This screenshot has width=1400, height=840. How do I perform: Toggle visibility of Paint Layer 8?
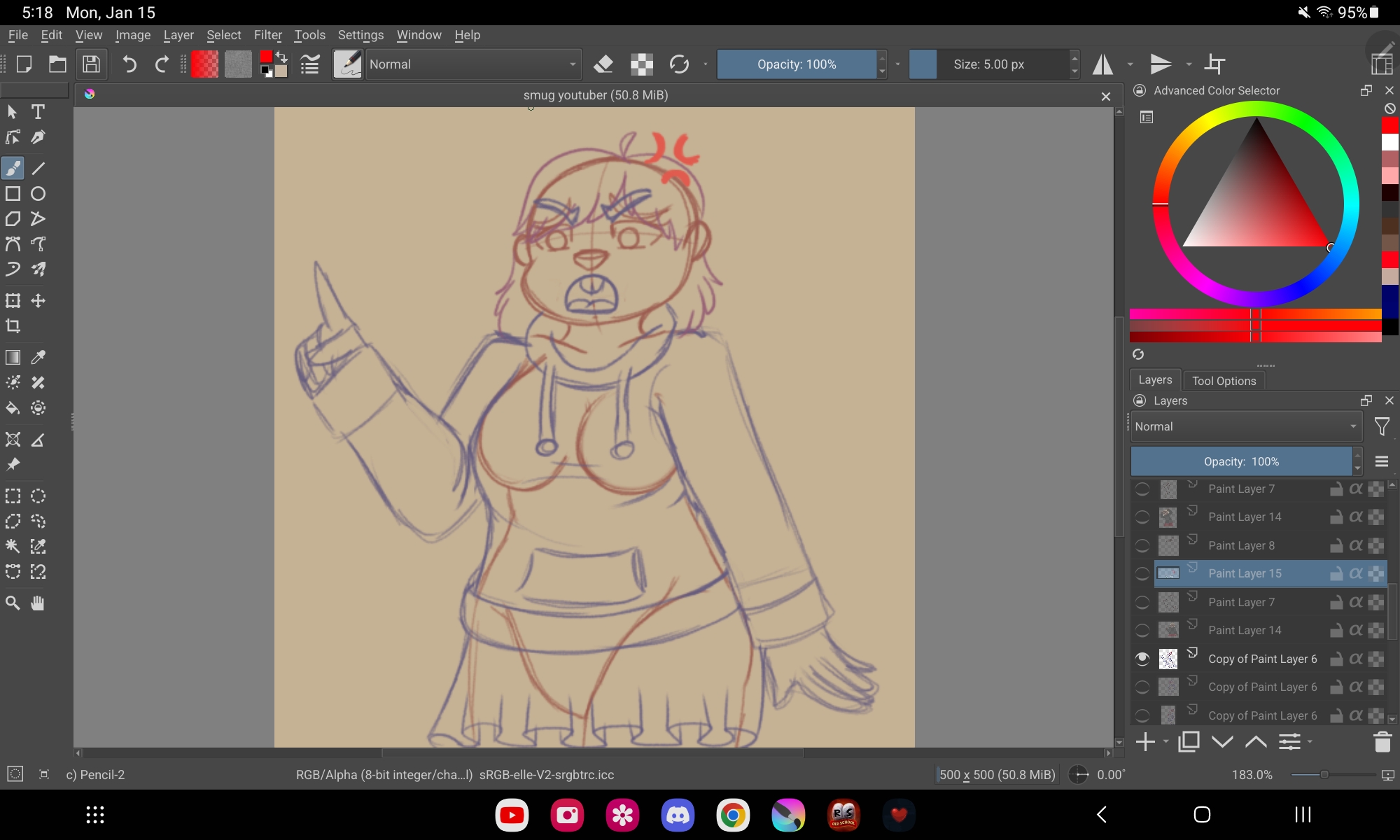pos(1142,545)
